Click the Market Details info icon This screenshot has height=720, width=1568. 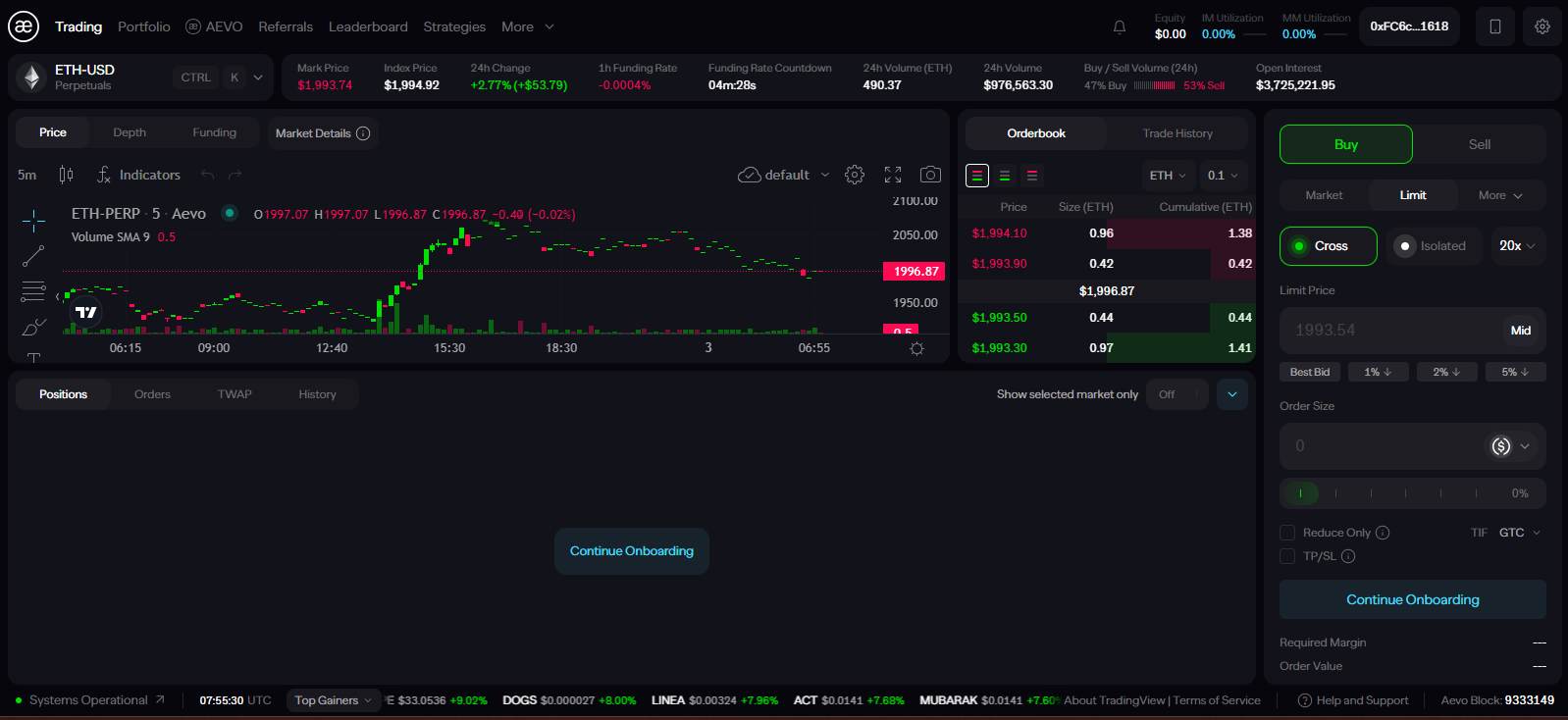363,133
